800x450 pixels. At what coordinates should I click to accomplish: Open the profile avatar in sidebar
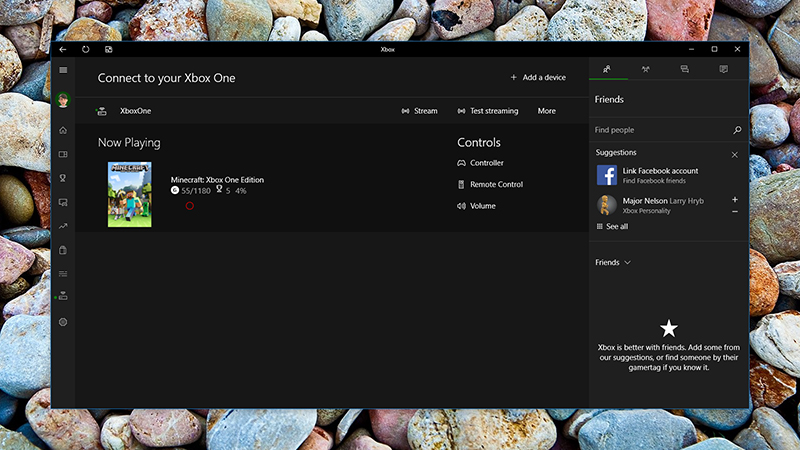[x=63, y=100]
